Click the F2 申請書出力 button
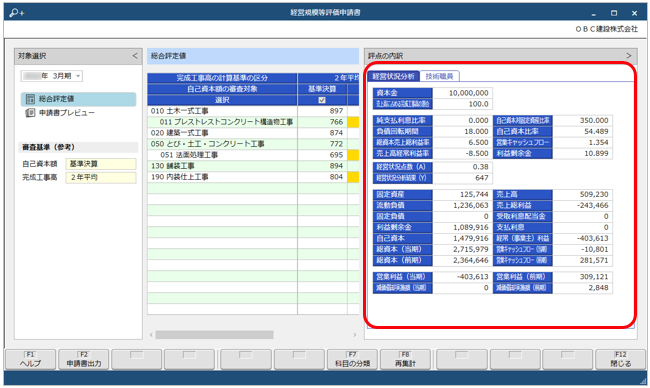Viewport: 650px width, 388px height. [84, 359]
